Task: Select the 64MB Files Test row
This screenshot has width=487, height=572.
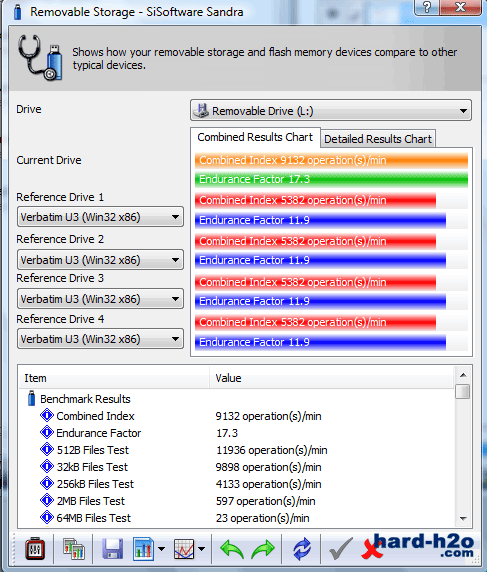Action: point(236,518)
